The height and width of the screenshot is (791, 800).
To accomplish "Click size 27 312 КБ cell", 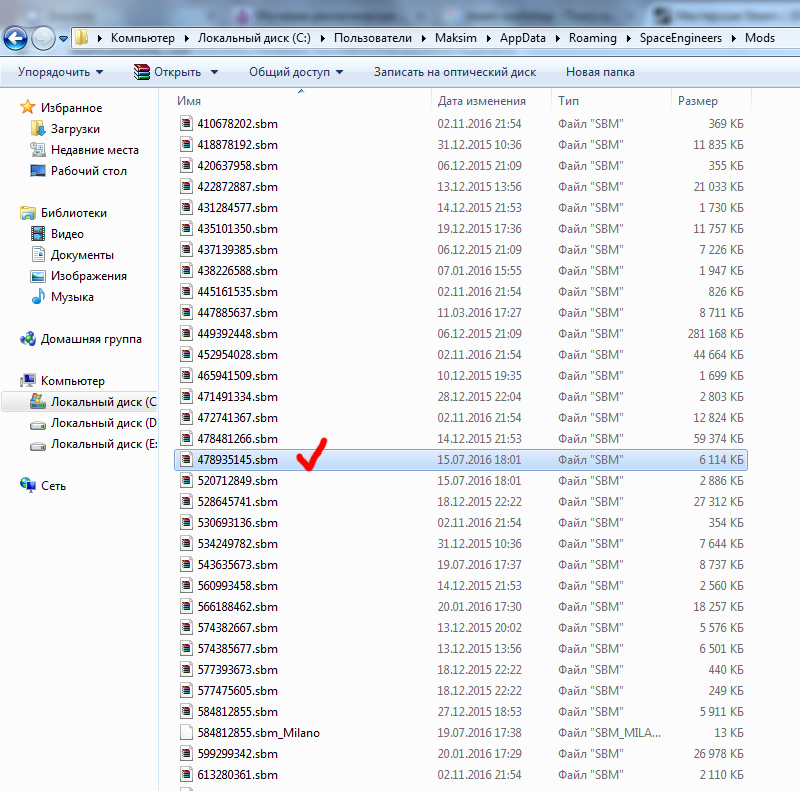I will click(x=718, y=502).
